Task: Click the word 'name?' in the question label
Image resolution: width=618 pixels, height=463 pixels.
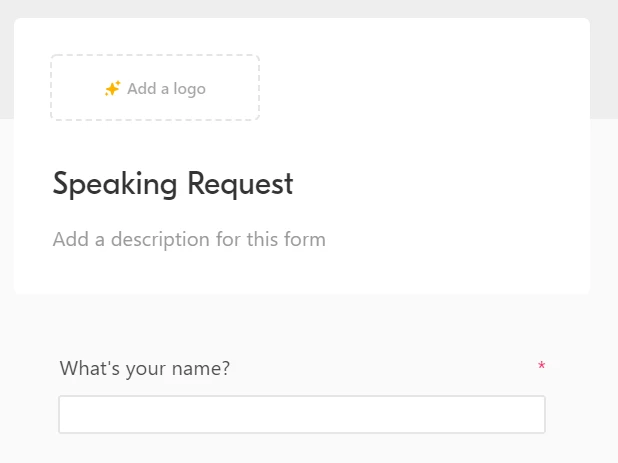Action: 201,369
